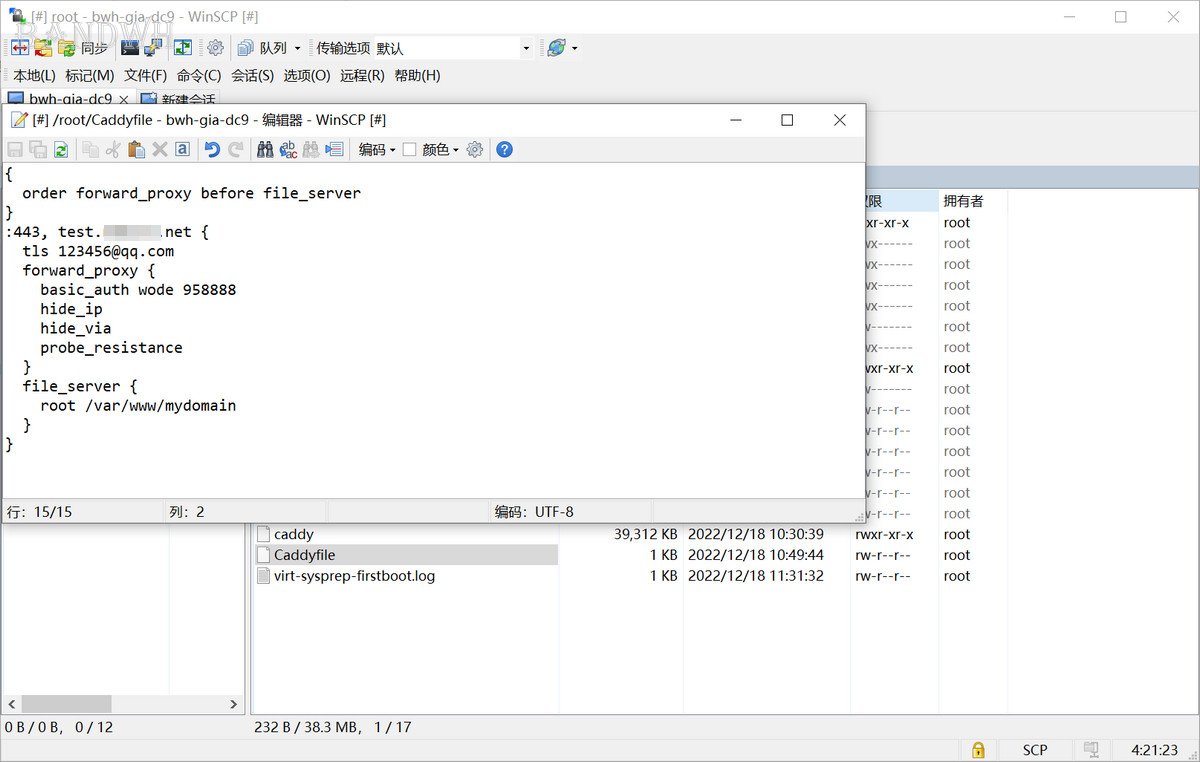
Task: Close the bwh-gia-dc9 session tab
Action: 124,100
